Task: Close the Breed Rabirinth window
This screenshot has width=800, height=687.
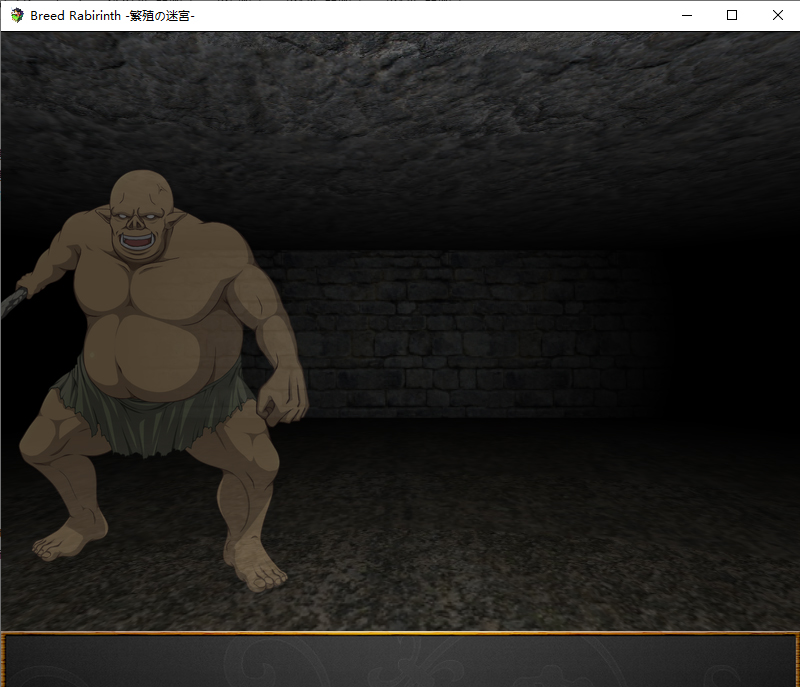Action: 778,15
